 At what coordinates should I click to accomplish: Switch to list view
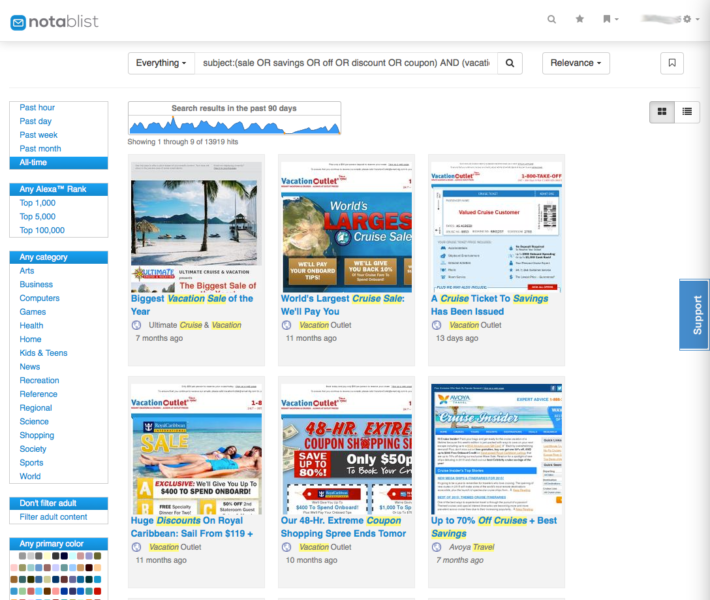687,111
